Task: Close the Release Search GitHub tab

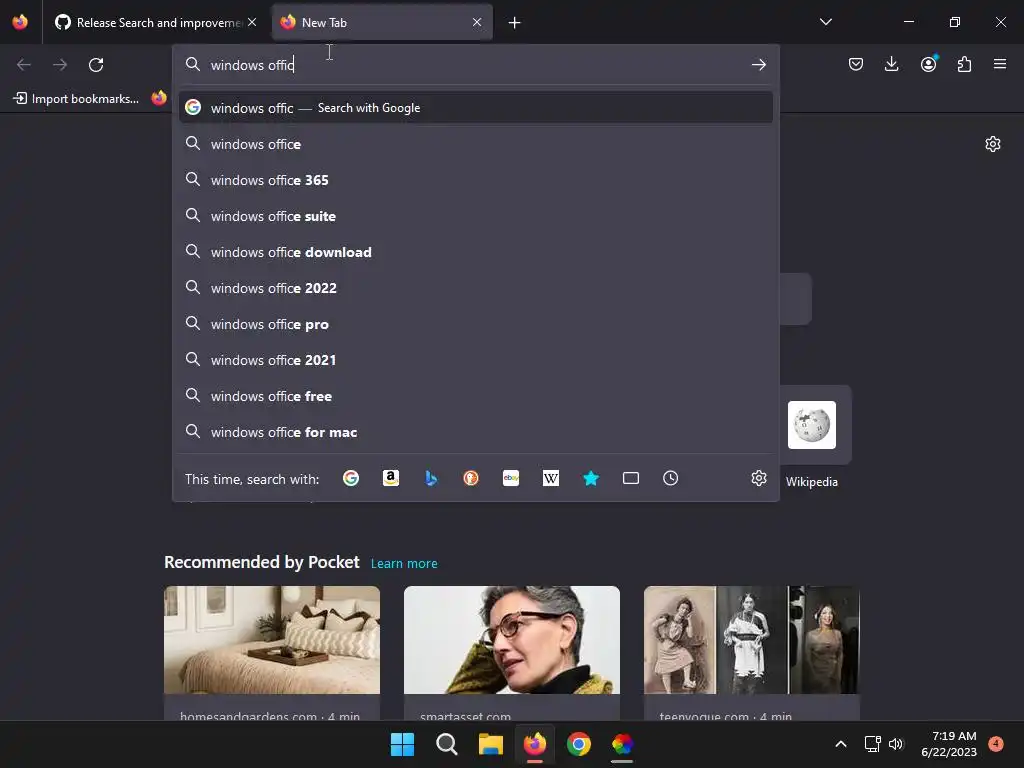Action: (x=252, y=22)
